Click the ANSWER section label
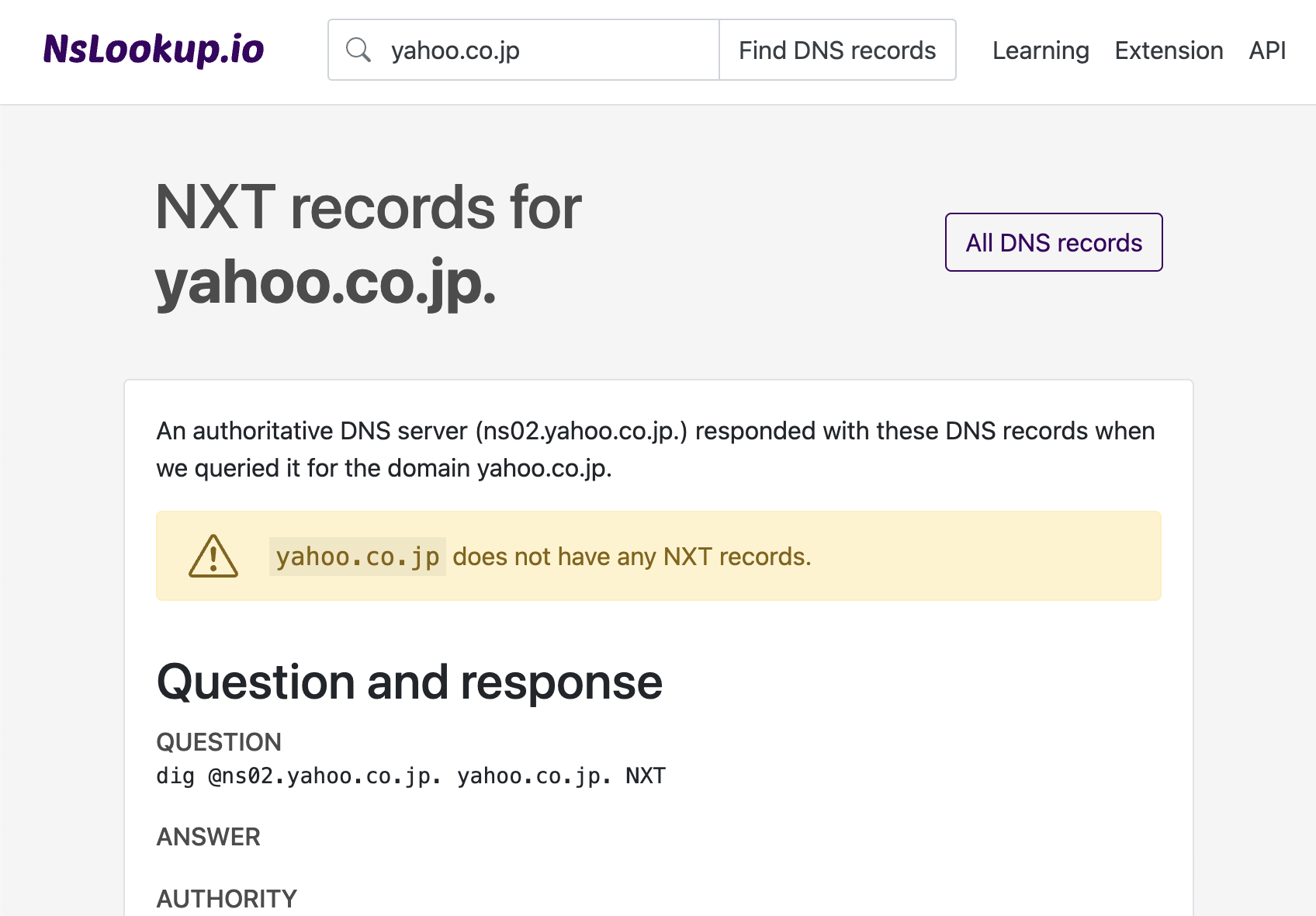 point(208,837)
